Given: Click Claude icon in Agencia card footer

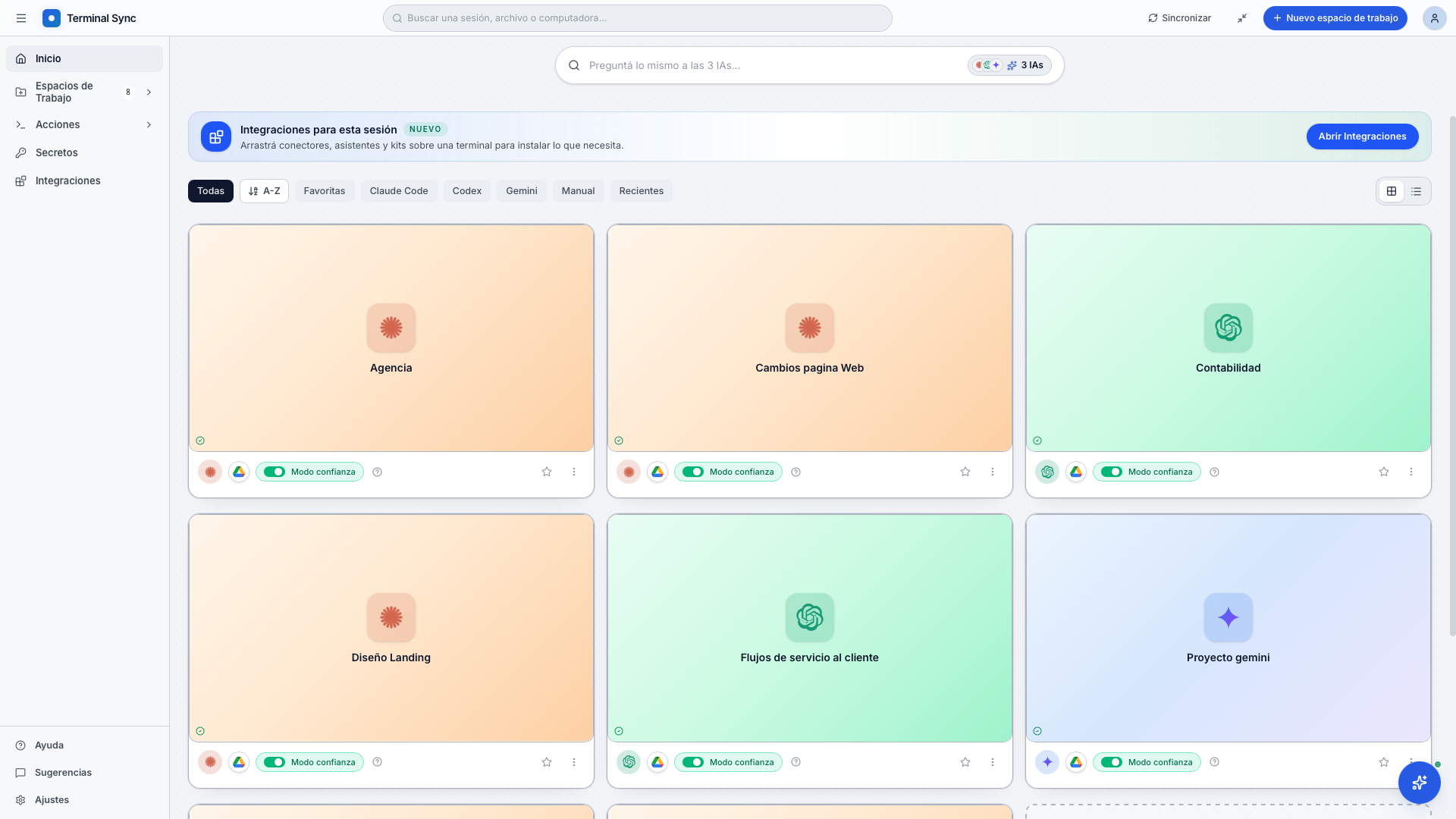Looking at the screenshot, I should coord(210,472).
